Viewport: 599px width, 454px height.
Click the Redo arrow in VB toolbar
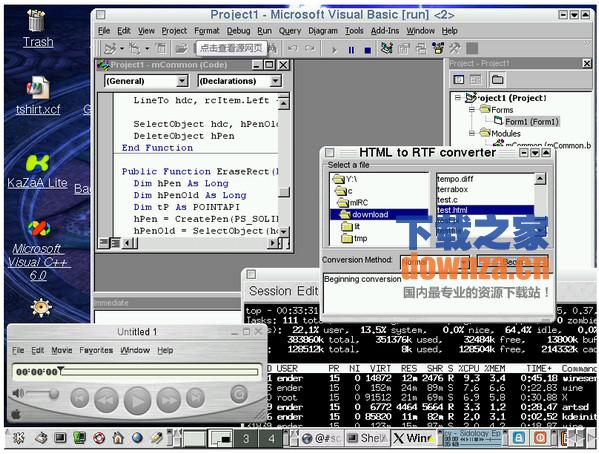coord(310,49)
